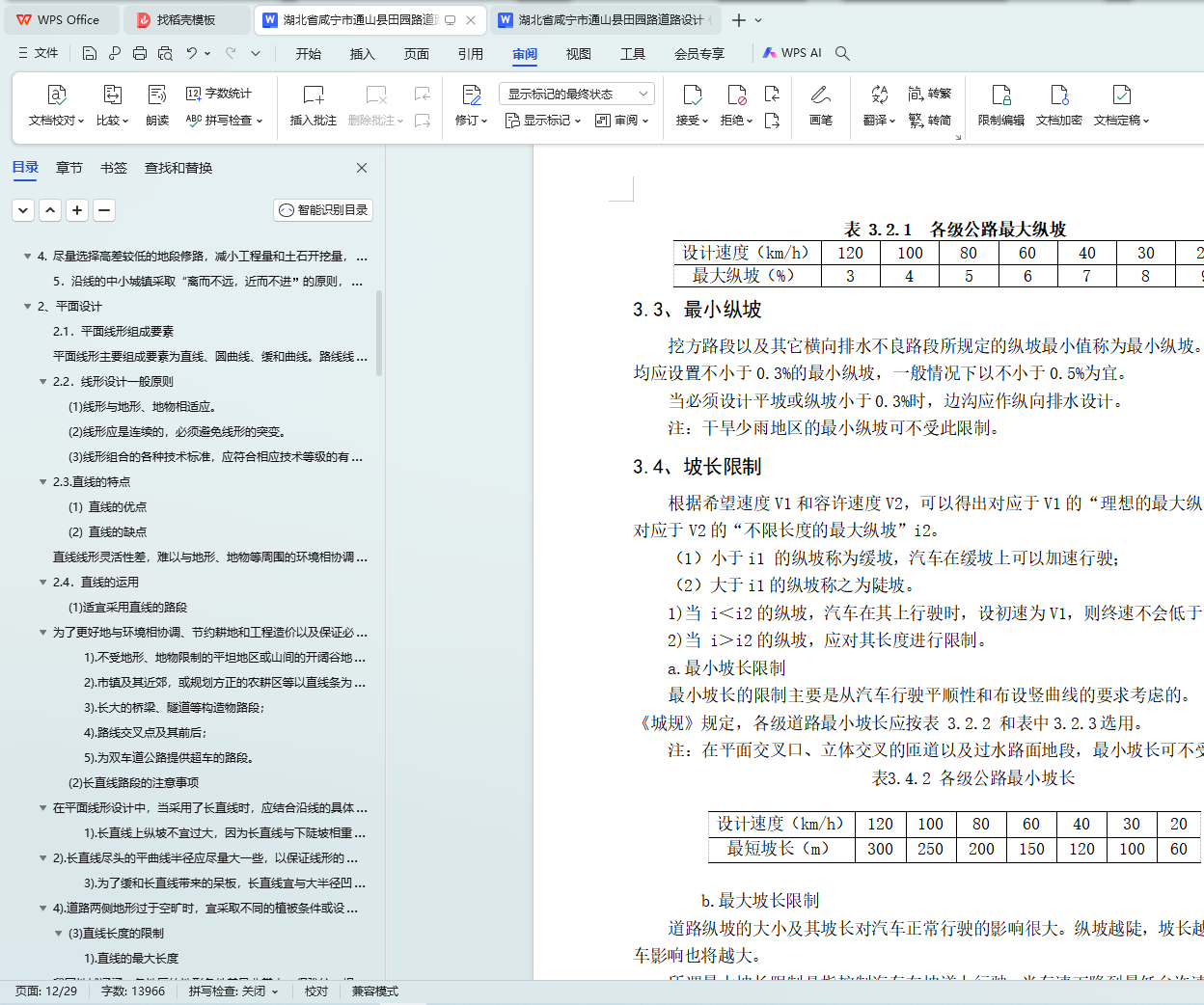Click the print preview icon
Image resolution: width=1204 pixels, height=1005 pixels.
[165, 53]
